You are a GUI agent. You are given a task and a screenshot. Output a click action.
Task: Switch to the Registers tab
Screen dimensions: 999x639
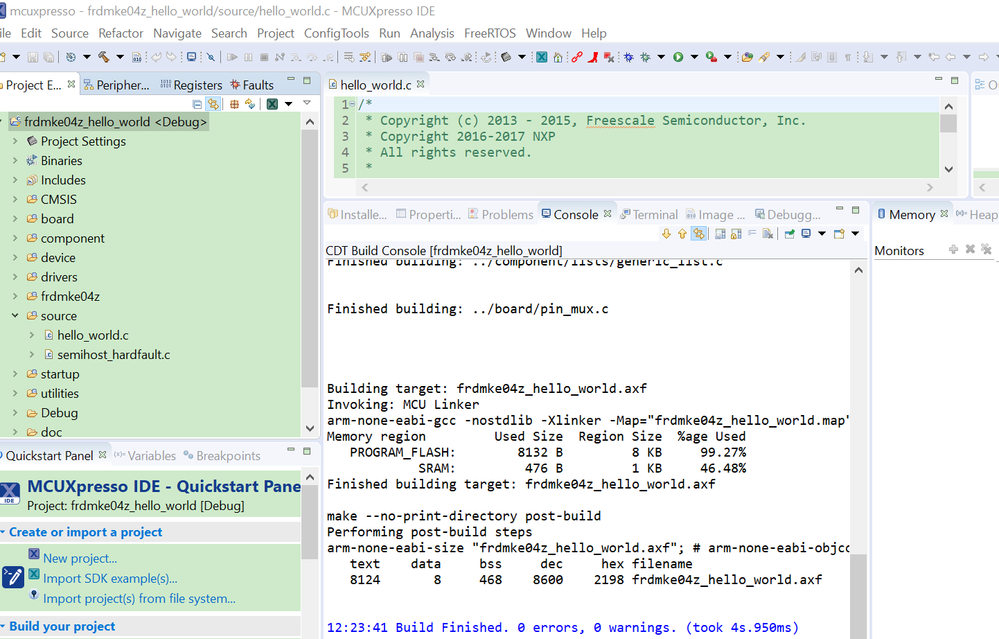pos(191,85)
